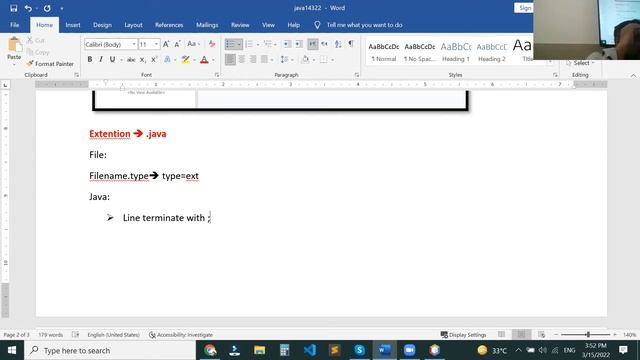Save the document with the Save icon
This screenshot has height=360, width=640.
click(13, 8)
